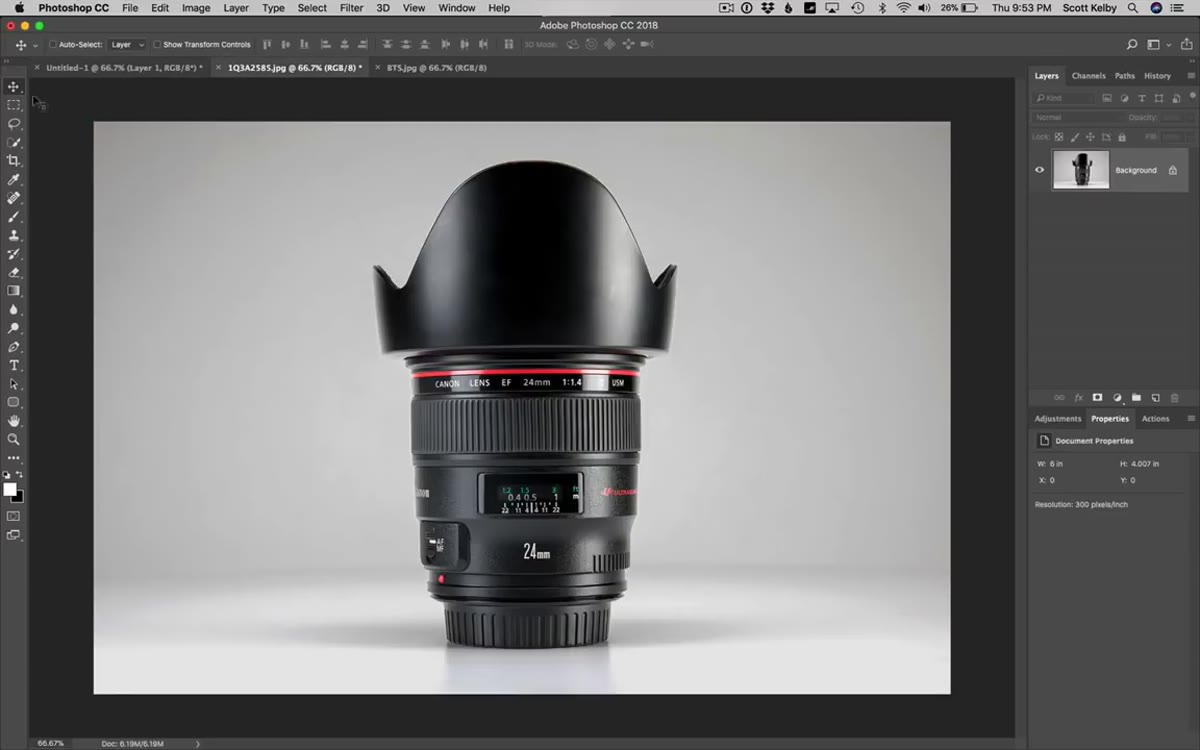This screenshot has width=1200, height=750.
Task: Select the Dodge tool
Action: tap(13, 328)
